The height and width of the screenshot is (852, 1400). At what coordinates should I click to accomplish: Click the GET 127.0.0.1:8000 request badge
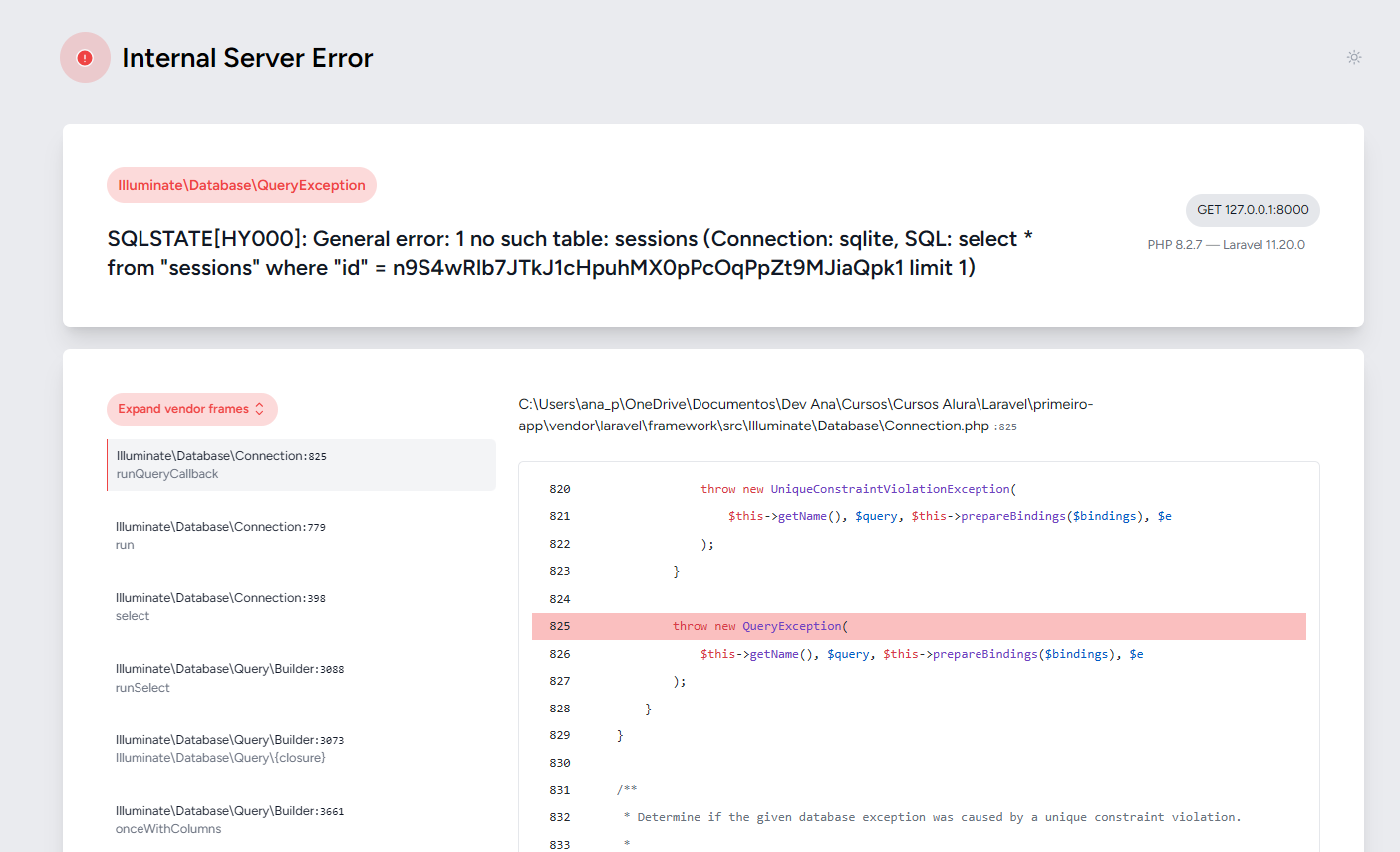click(x=1253, y=210)
